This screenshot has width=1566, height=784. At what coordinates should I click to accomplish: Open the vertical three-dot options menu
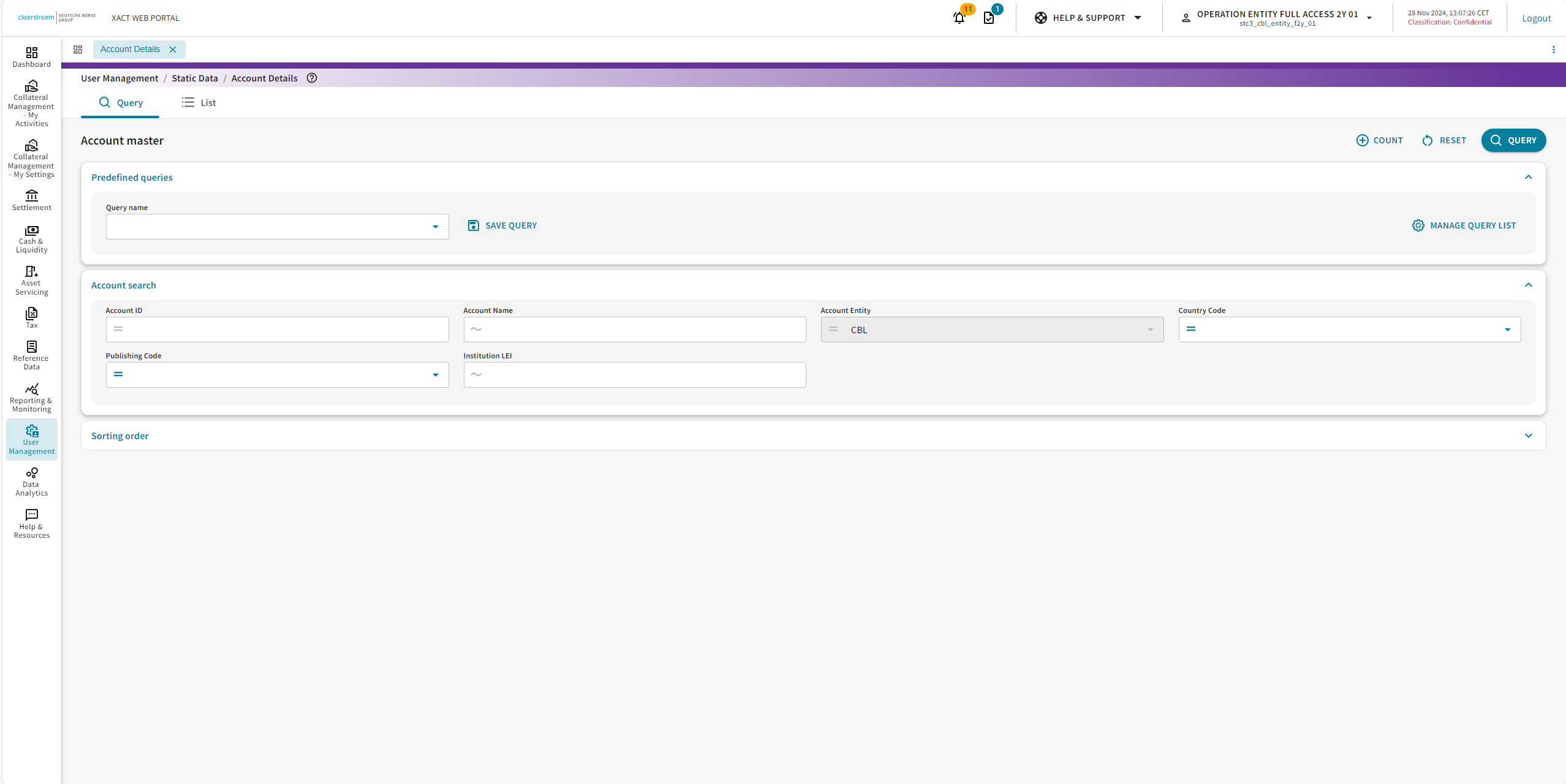tap(1553, 50)
